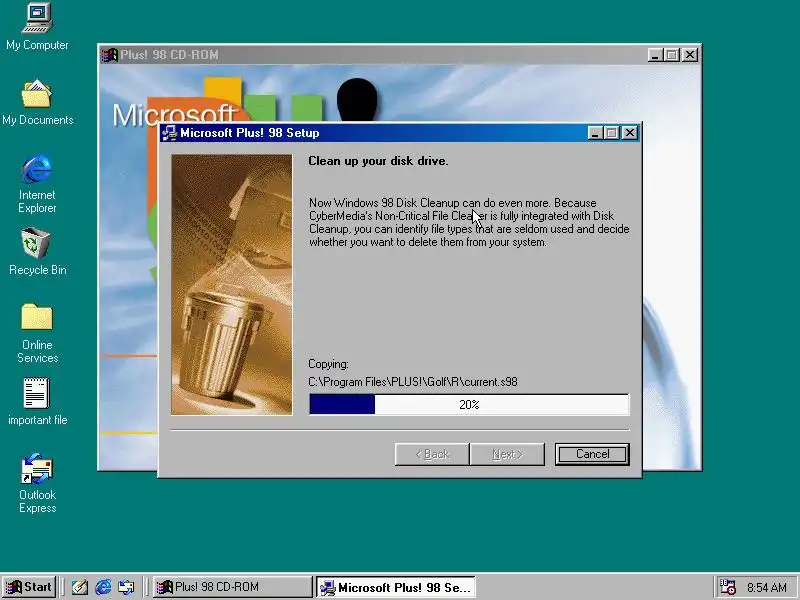Open the Start menu

click(x=29, y=587)
